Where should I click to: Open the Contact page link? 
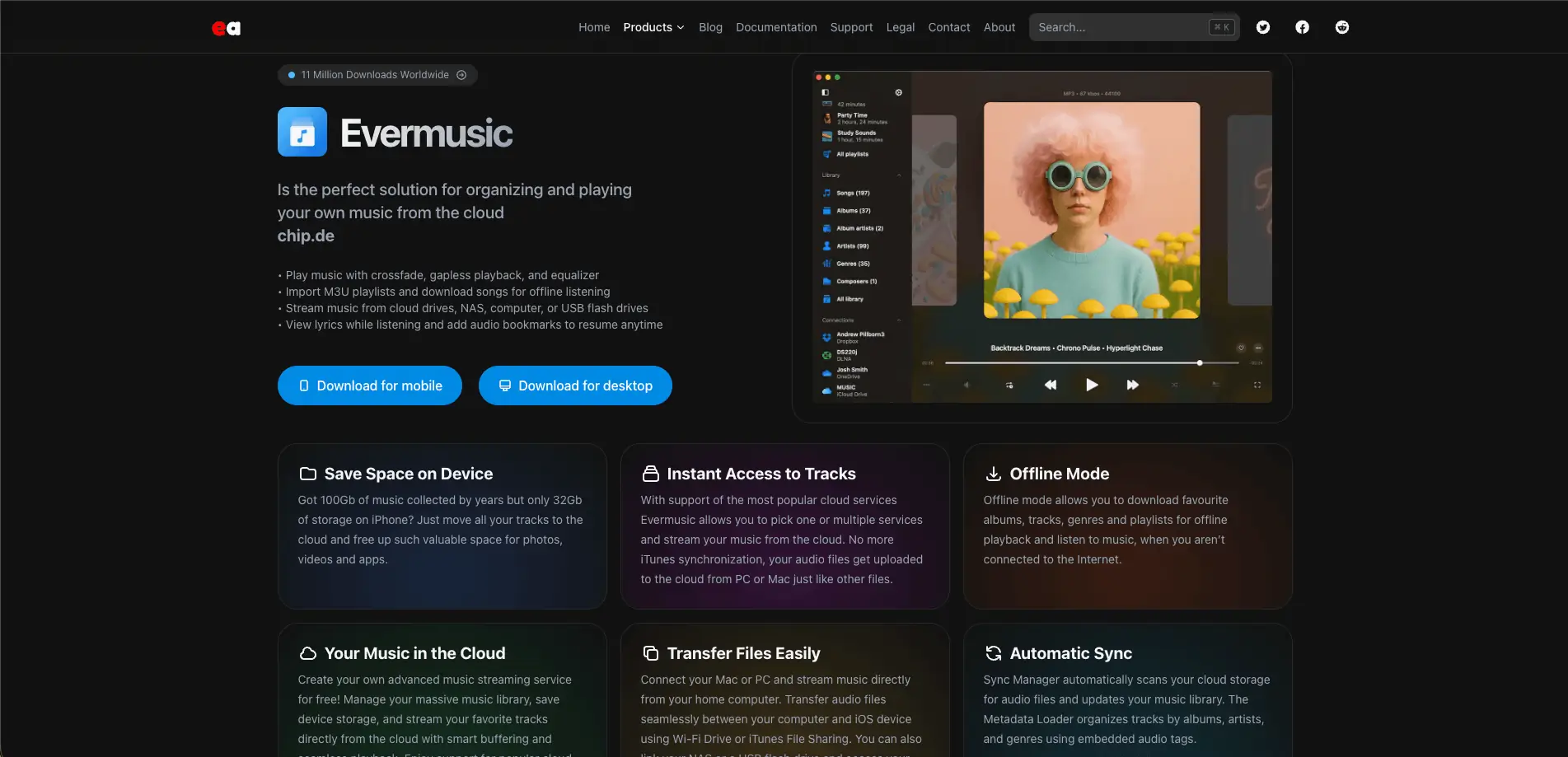click(x=948, y=27)
